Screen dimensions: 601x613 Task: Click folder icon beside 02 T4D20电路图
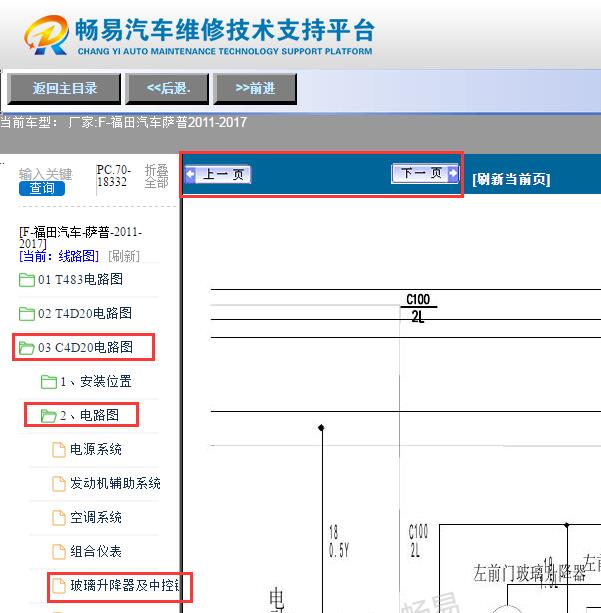27,314
